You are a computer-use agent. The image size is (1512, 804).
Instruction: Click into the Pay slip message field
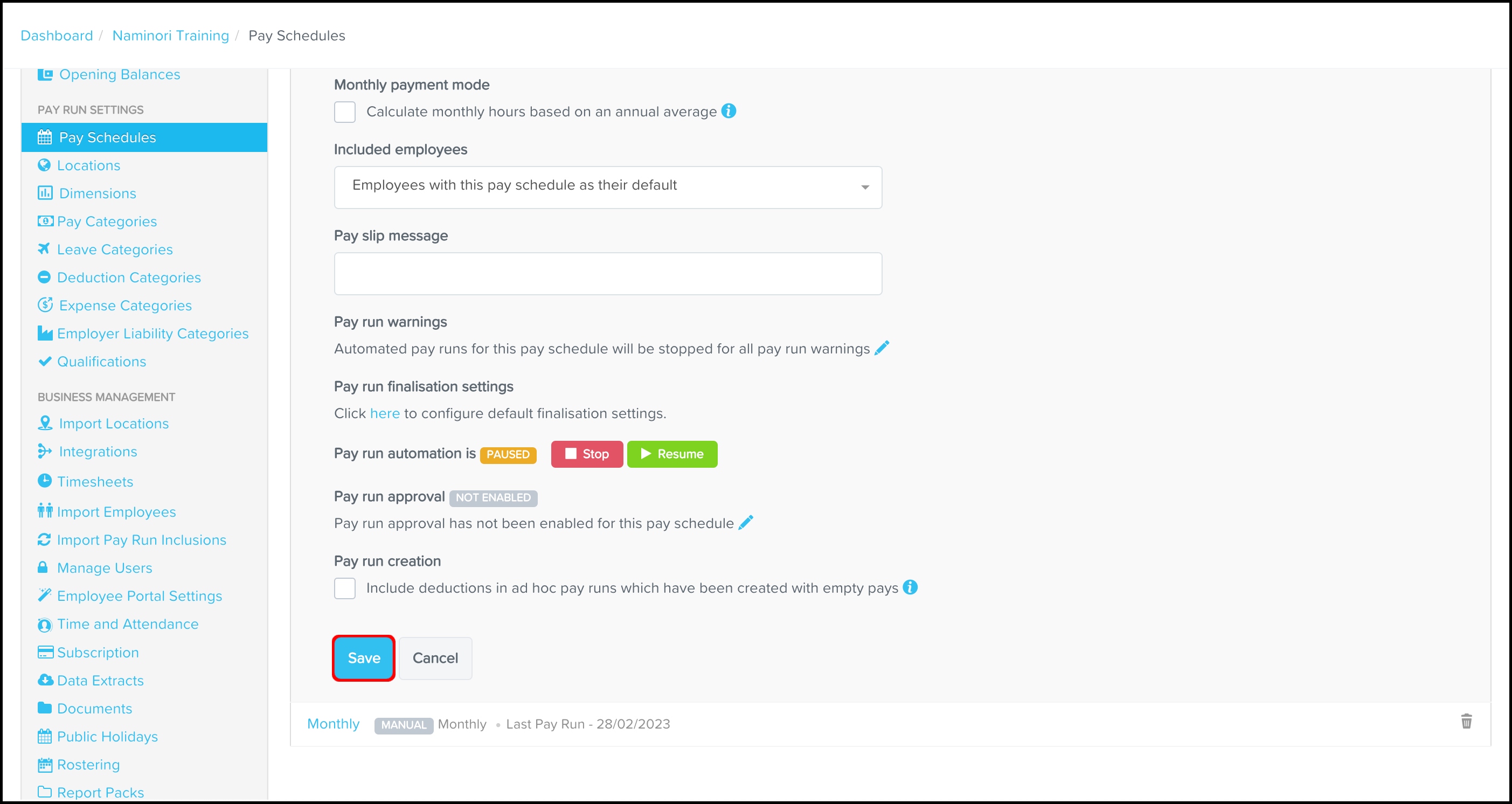pyautogui.click(x=607, y=273)
